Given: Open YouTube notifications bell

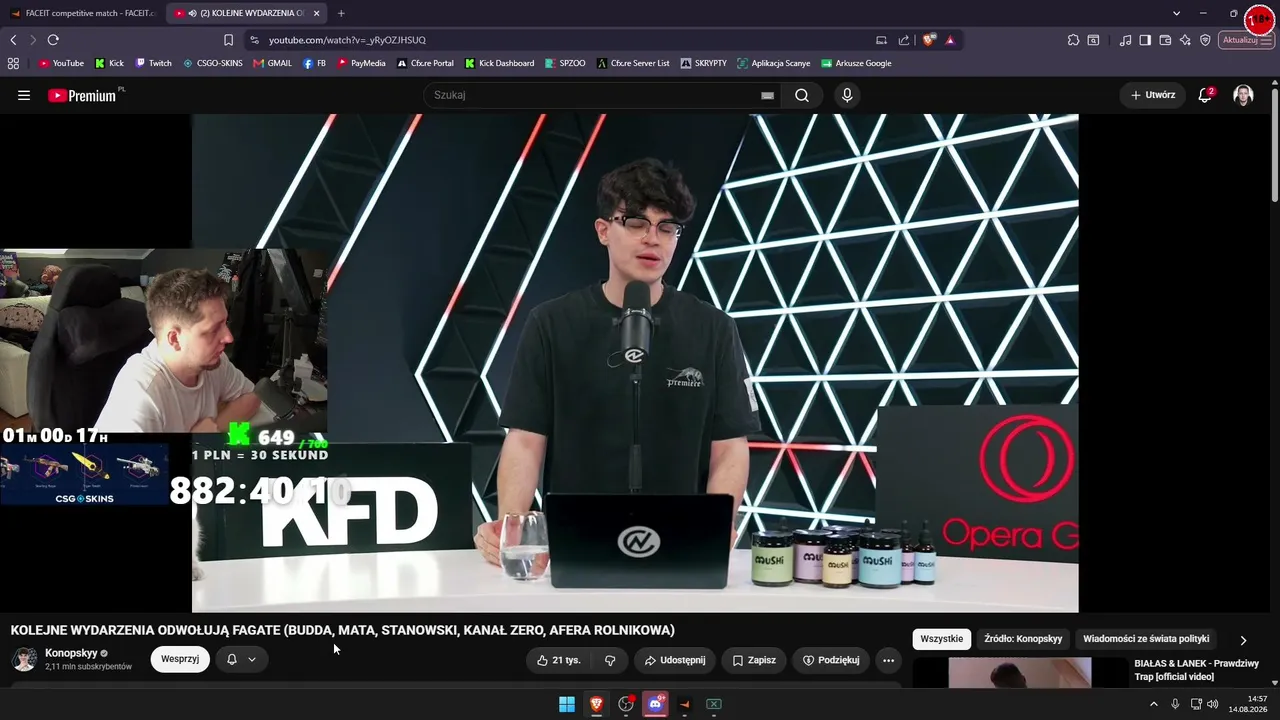Looking at the screenshot, I should point(1205,95).
